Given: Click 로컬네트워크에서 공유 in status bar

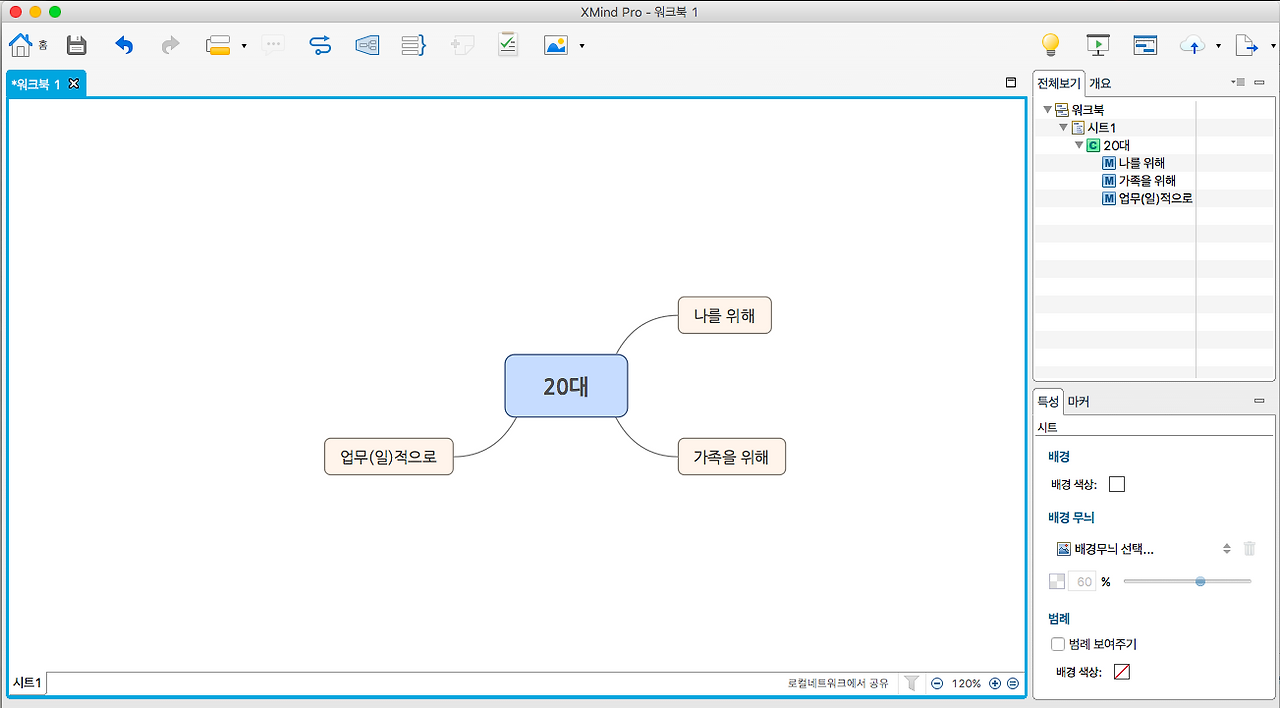Looking at the screenshot, I should [838, 684].
